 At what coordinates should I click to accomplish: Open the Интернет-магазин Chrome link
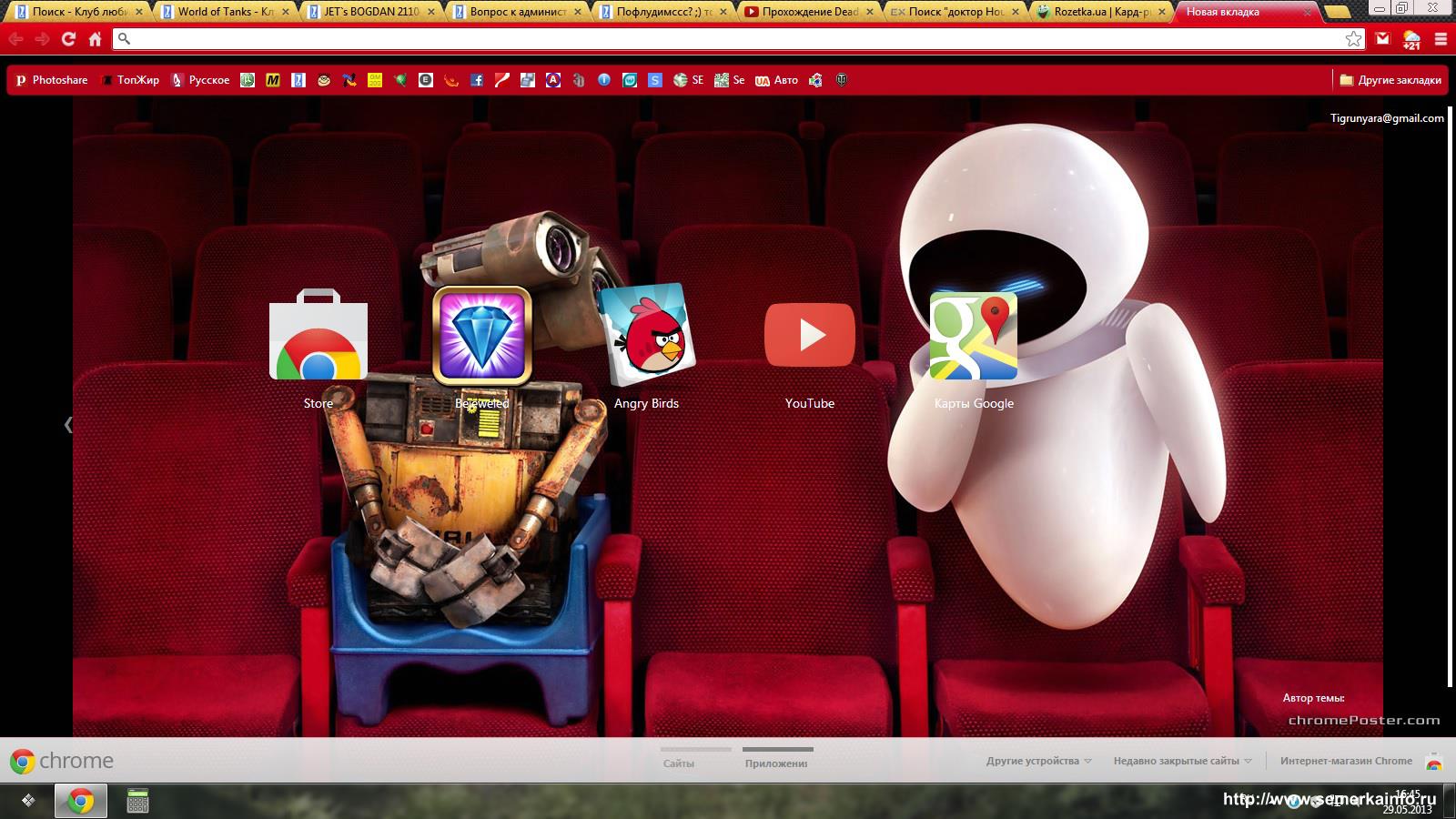[x=1346, y=761]
